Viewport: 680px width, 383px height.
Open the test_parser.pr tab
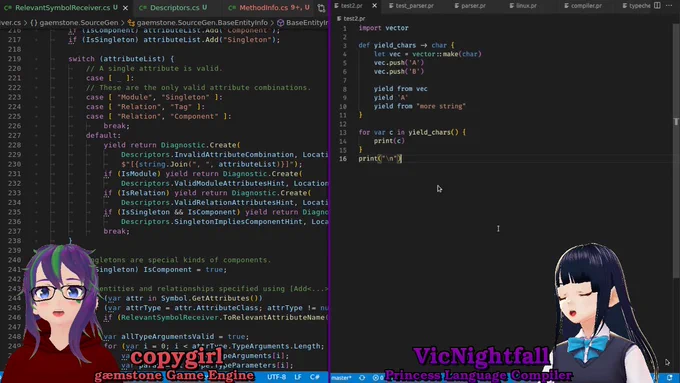click(x=411, y=6)
